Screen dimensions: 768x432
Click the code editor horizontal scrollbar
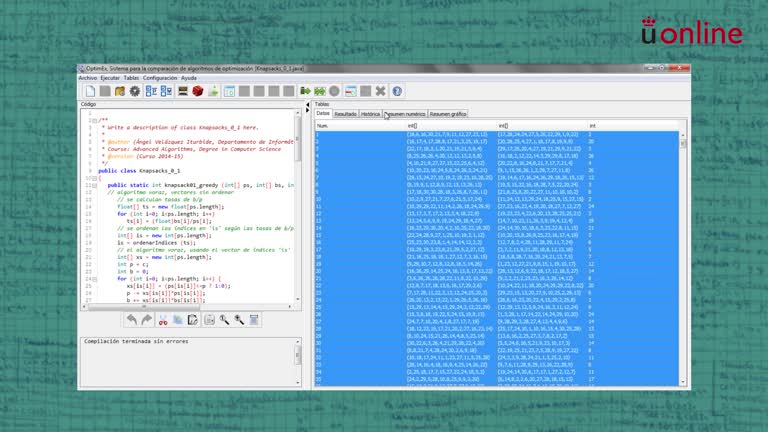(189, 307)
